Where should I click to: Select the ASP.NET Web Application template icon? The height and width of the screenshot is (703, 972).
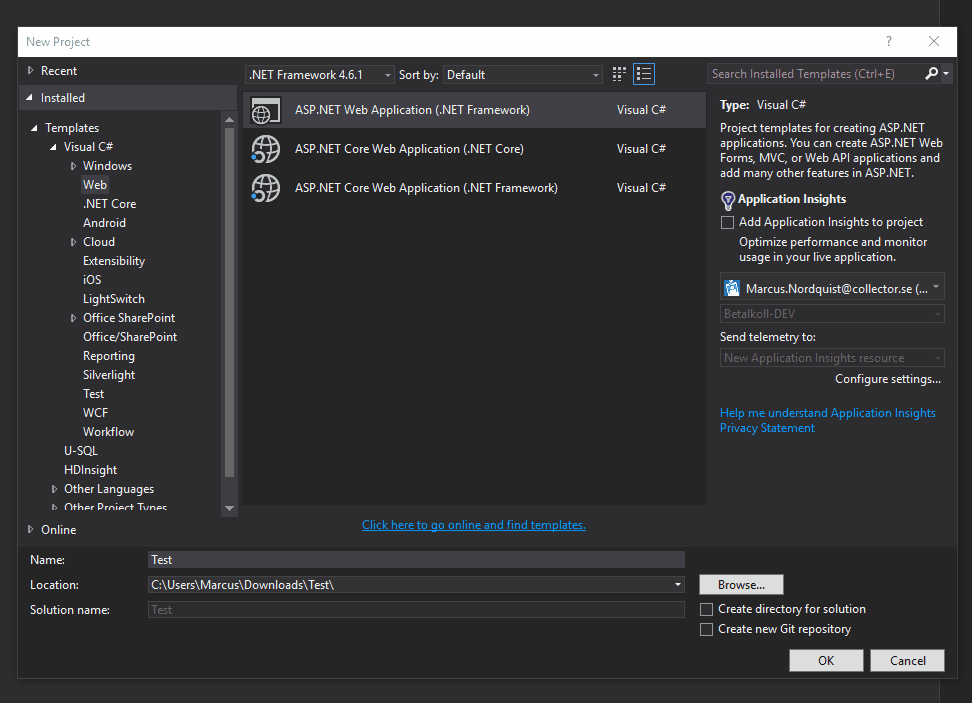coord(265,110)
